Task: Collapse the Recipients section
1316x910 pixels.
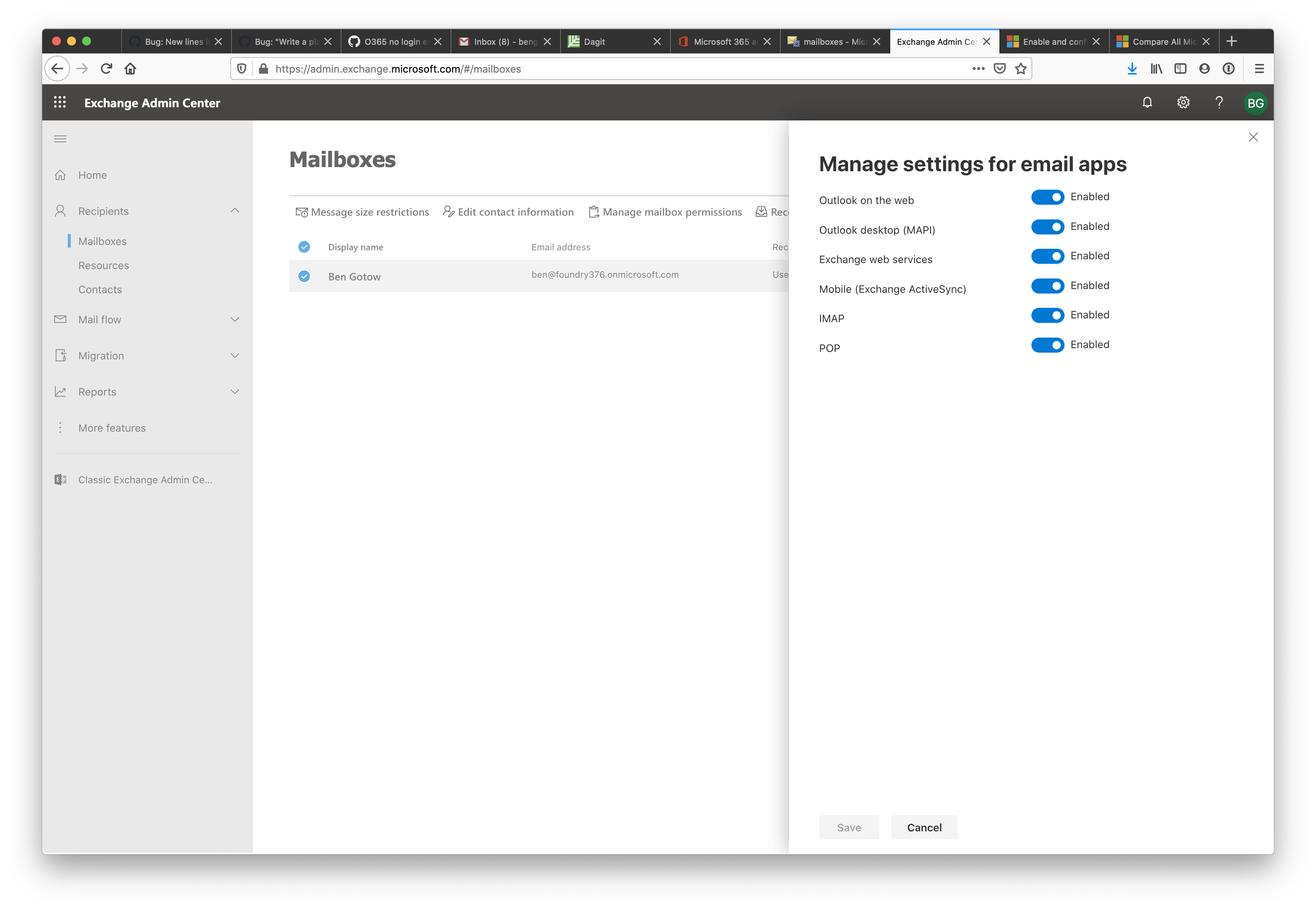Action: 235,210
